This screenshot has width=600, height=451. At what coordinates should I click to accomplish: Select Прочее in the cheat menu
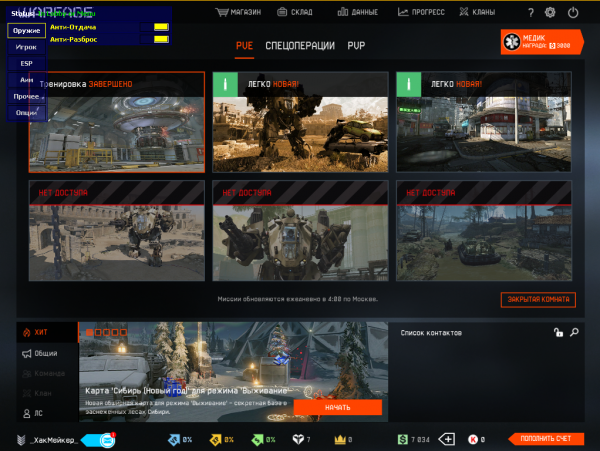coord(26,96)
